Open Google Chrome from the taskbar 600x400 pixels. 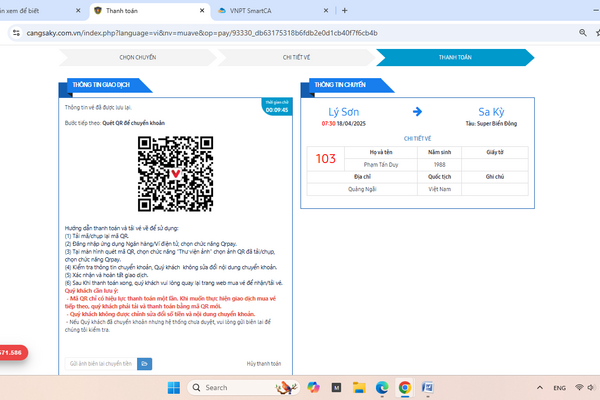click(405, 388)
